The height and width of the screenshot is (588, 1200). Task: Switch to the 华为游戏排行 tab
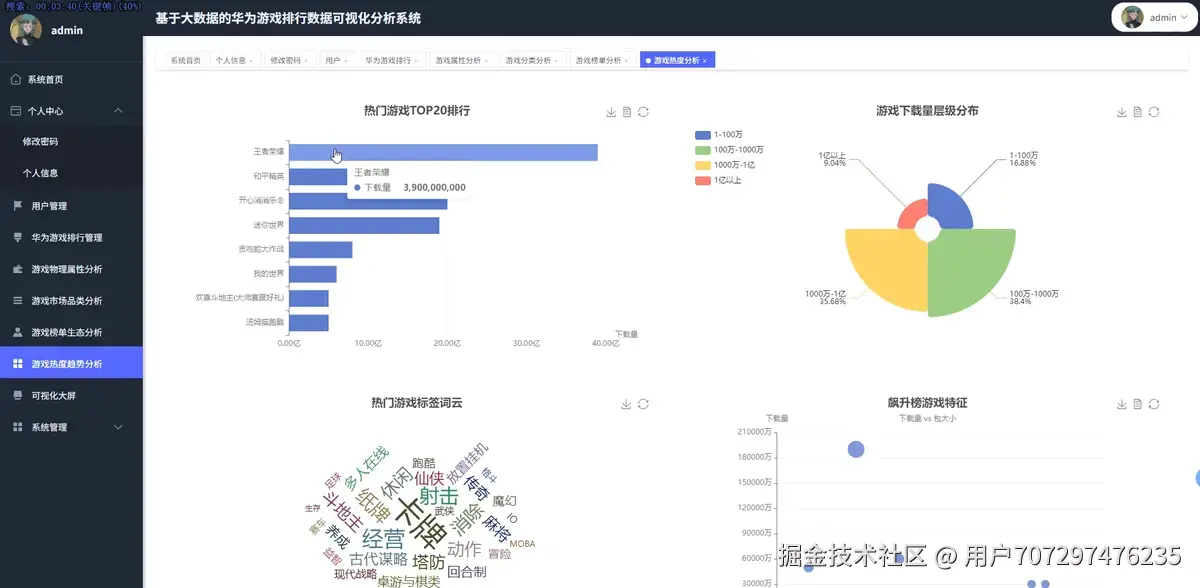pos(392,60)
